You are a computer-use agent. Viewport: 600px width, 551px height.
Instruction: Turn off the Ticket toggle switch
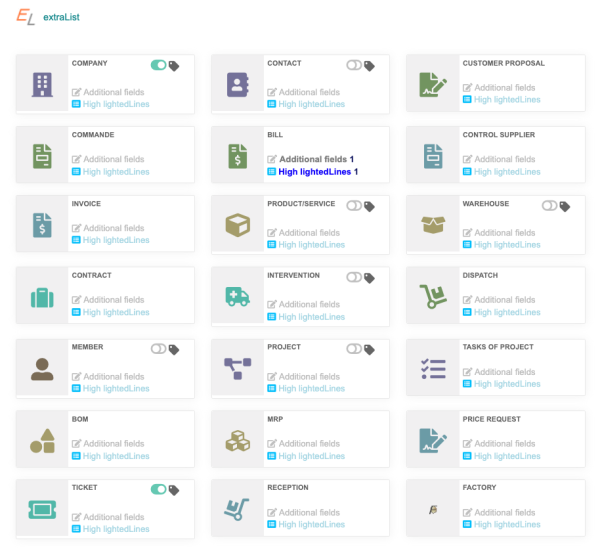click(x=158, y=490)
